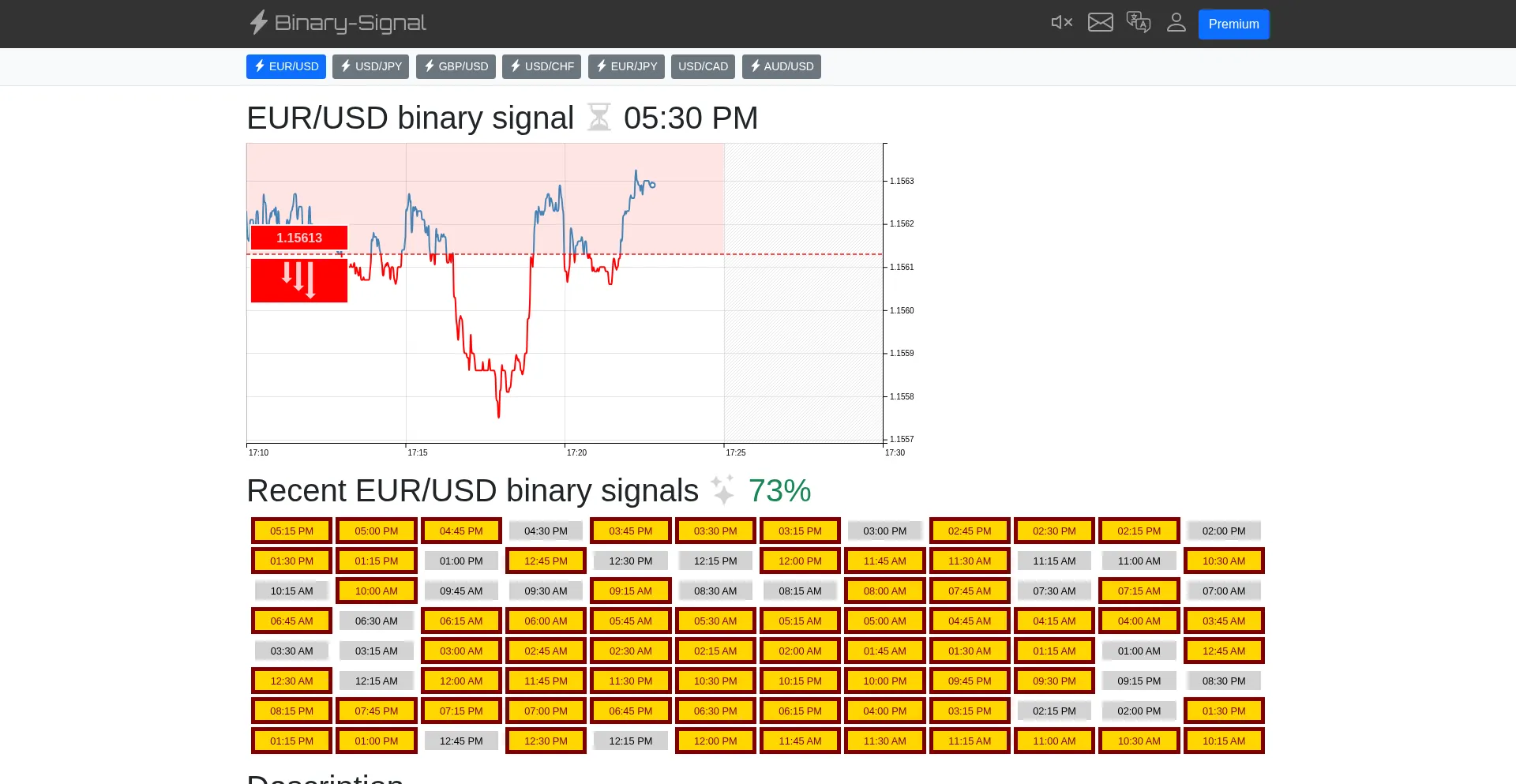
Task: Click the red down-arrows signal indicator
Action: (299, 280)
